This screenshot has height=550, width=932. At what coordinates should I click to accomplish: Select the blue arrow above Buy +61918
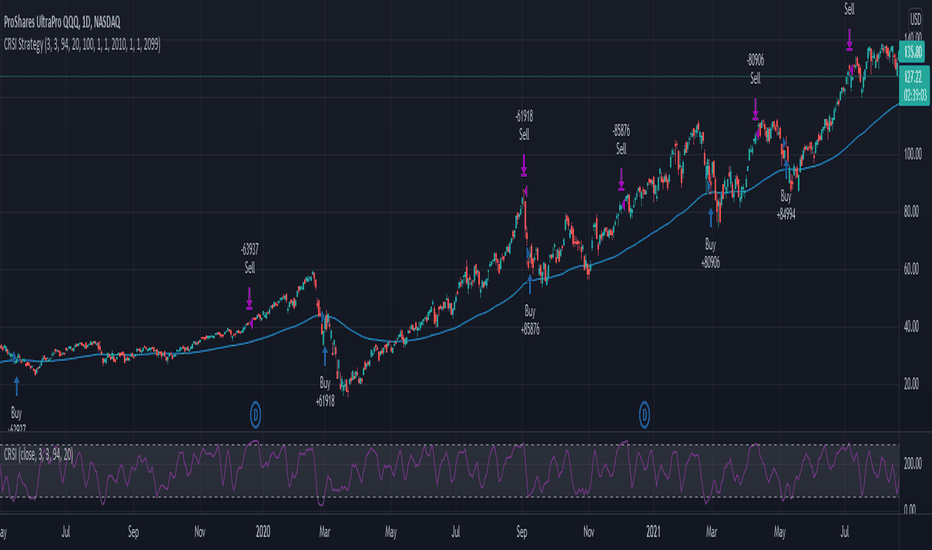pos(325,357)
